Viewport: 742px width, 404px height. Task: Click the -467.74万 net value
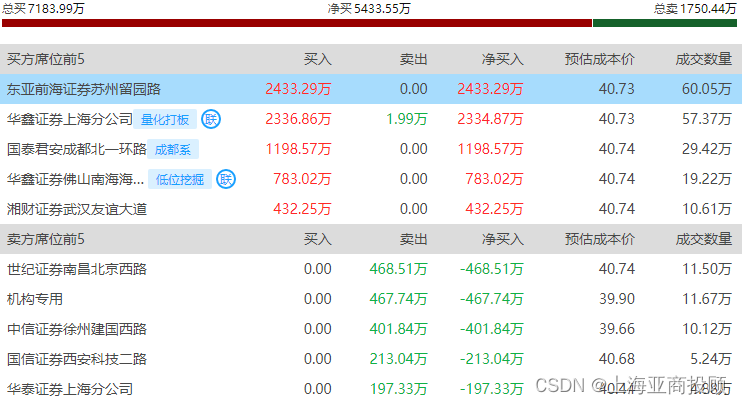pos(492,299)
